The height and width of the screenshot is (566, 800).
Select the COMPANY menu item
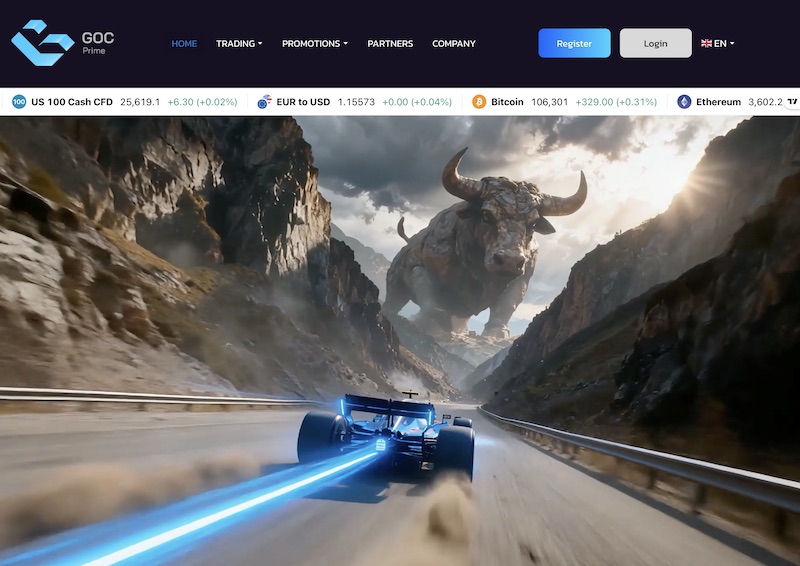454,44
